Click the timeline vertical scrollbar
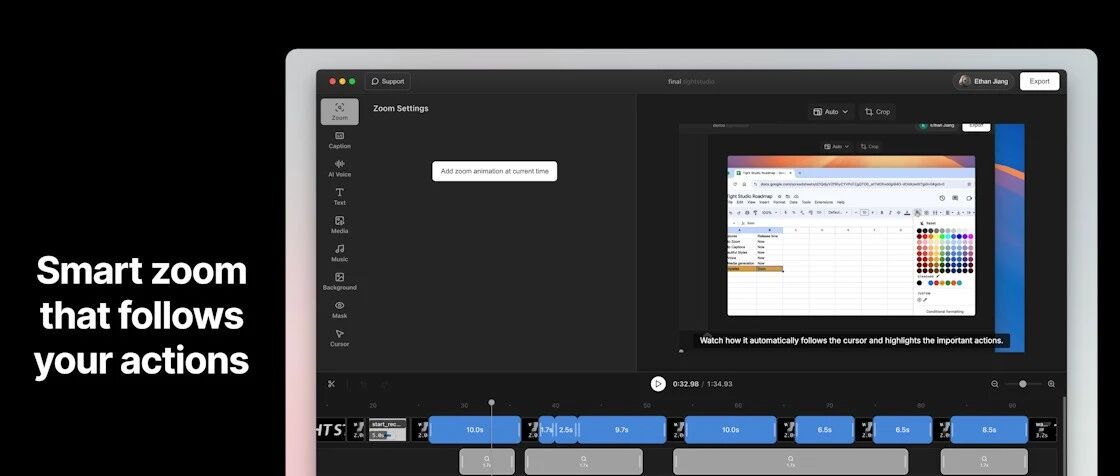Screen dimensions: 1120x476 tap(1064, 436)
